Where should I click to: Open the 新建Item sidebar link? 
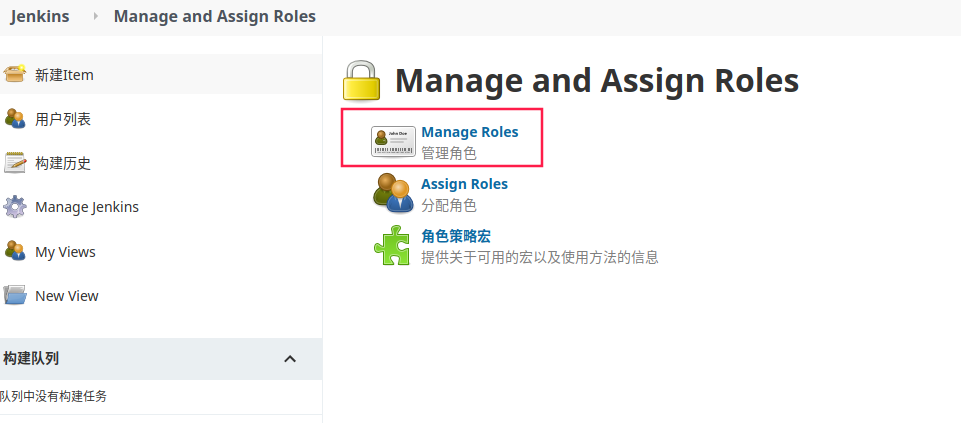tap(64, 75)
